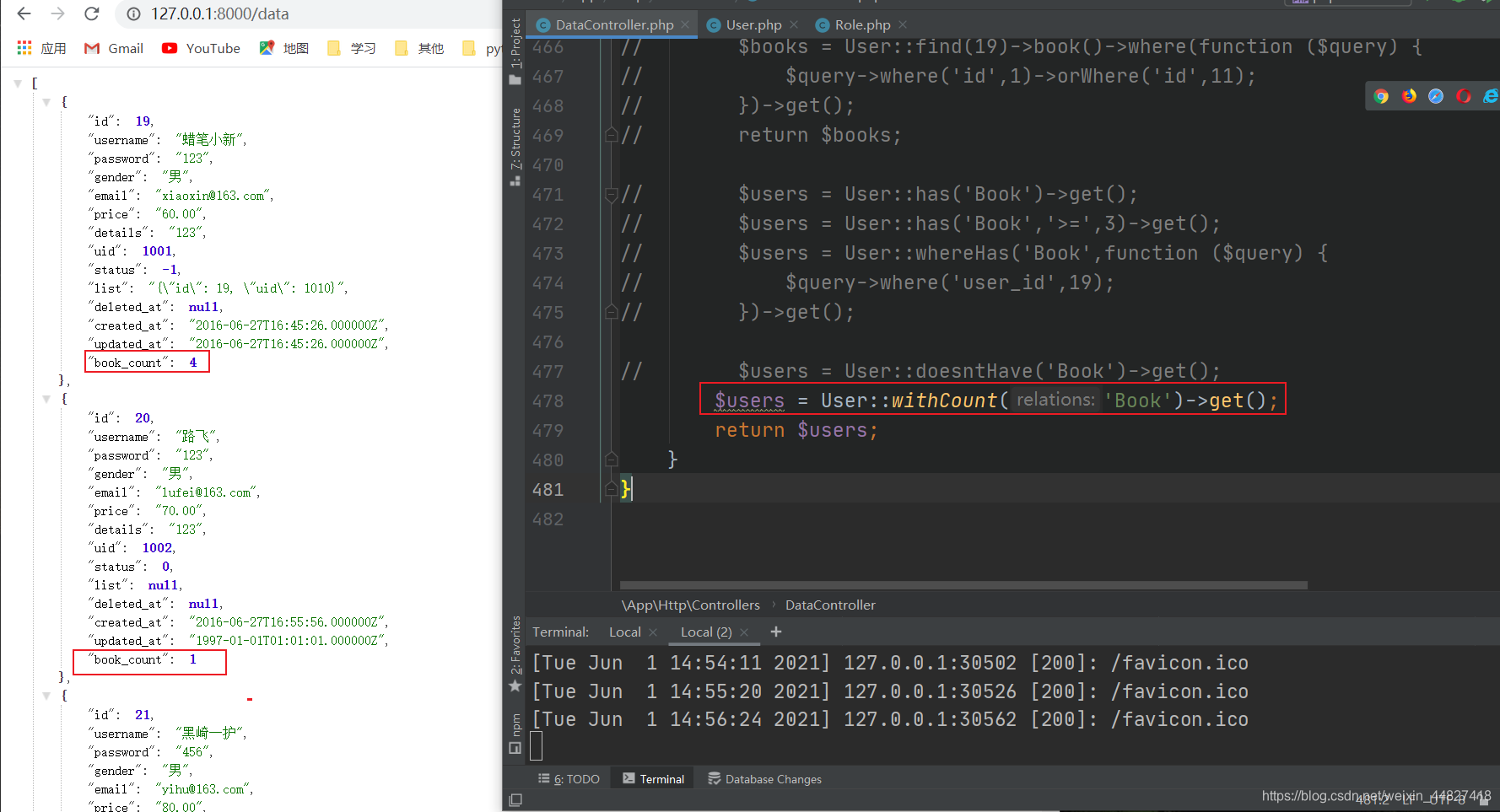
Task: Open the Structure tool window
Action: click(x=515, y=146)
